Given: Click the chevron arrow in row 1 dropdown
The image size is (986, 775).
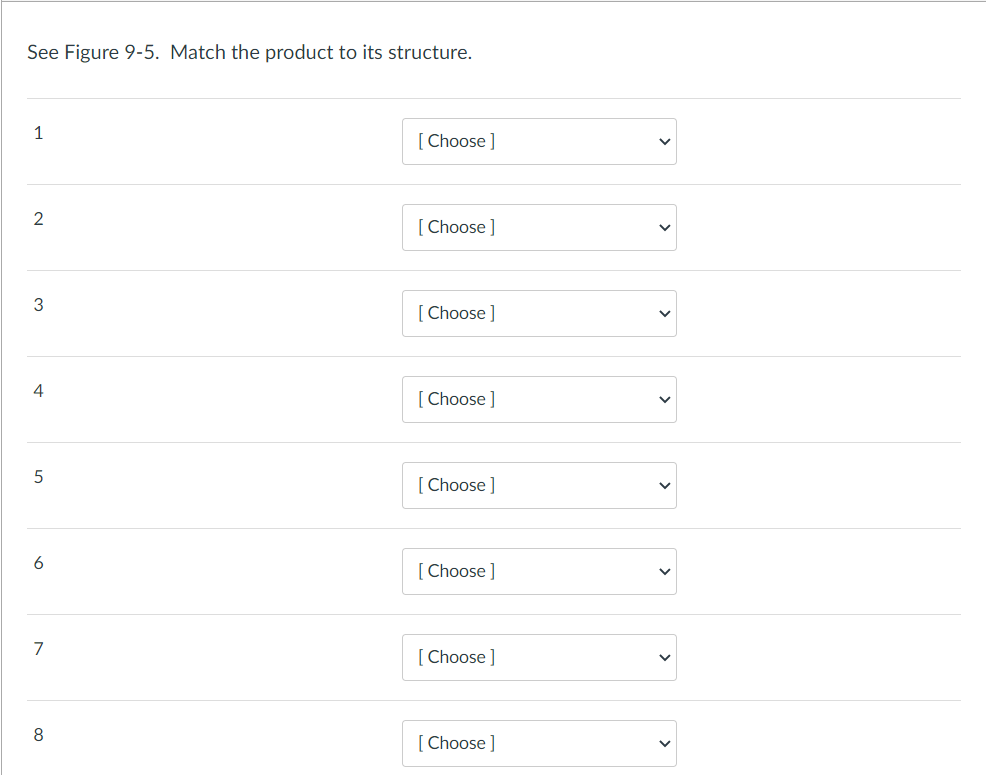Looking at the screenshot, I should 662,142.
